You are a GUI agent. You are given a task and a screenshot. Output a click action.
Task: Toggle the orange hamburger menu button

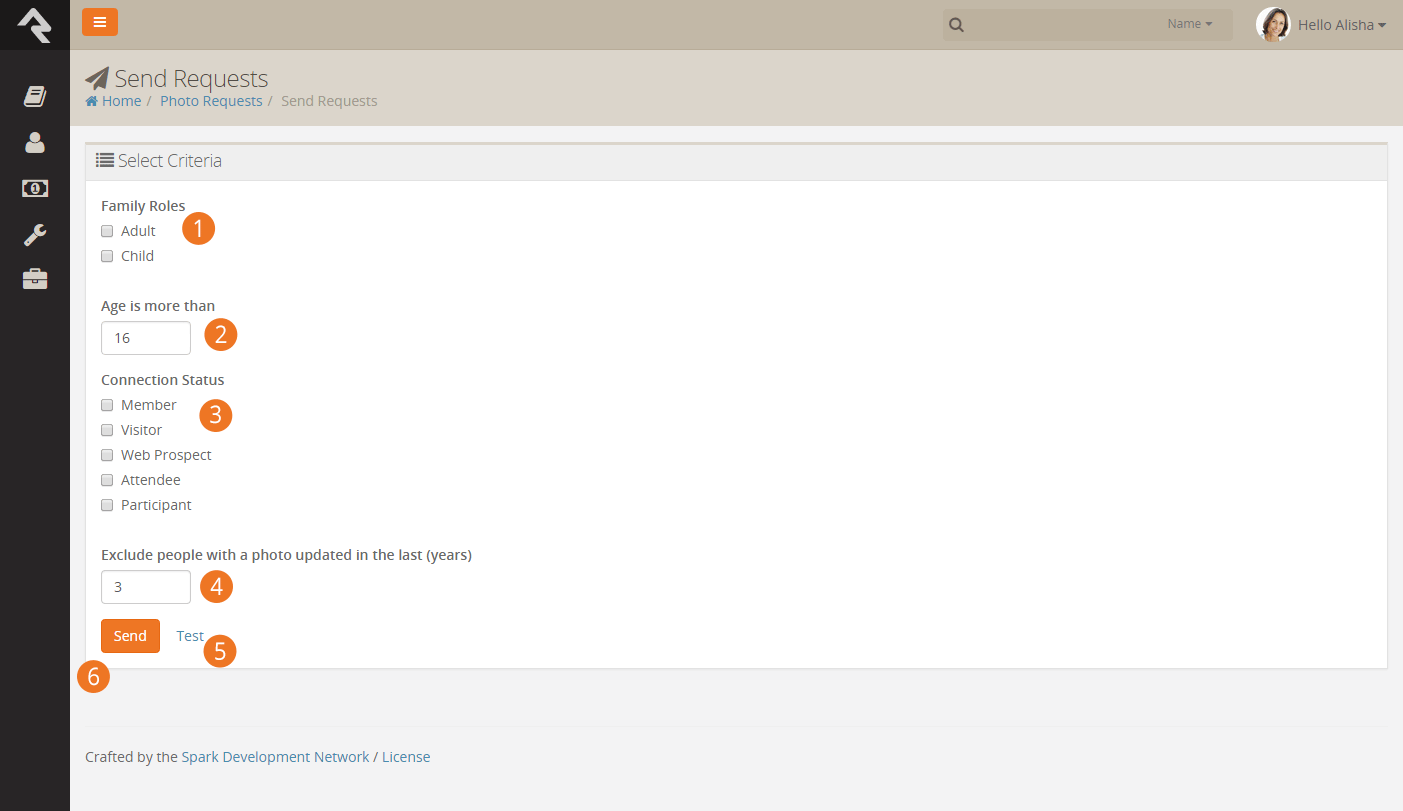coord(100,22)
